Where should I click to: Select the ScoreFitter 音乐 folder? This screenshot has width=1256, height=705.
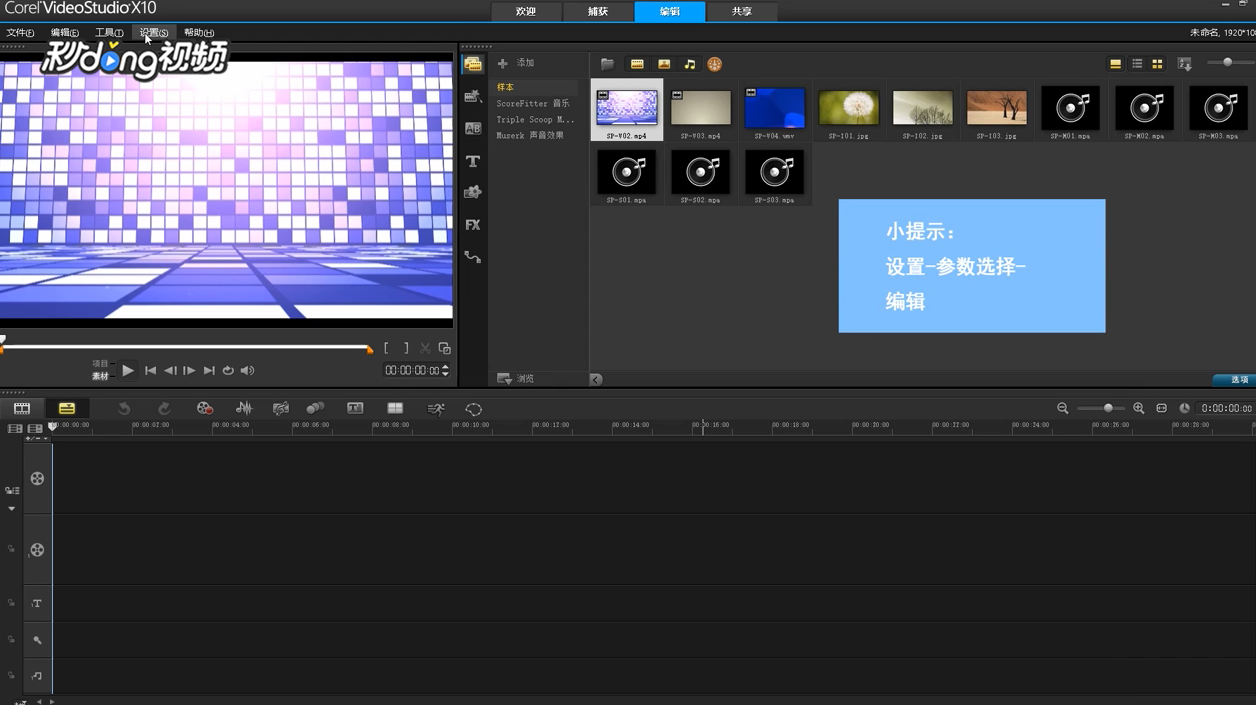(x=535, y=104)
